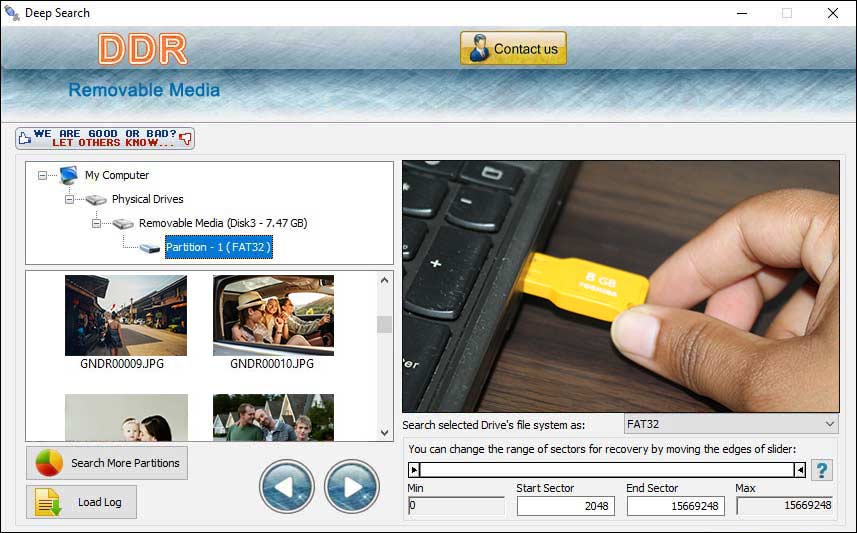Image resolution: width=857 pixels, height=533 pixels.
Task: Click the thumbnail list scrollbar thumb
Action: tap(384, 324)
